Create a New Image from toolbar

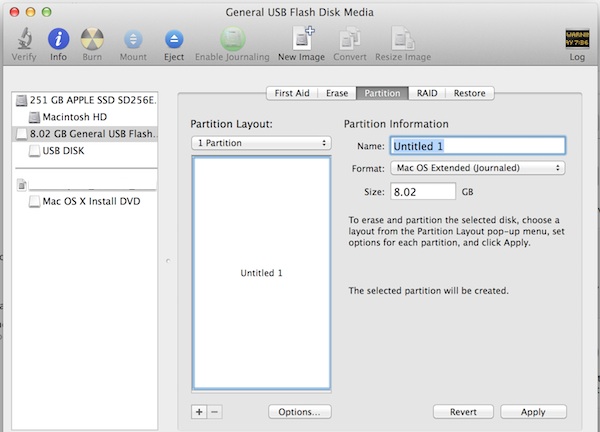pos(302,38)
